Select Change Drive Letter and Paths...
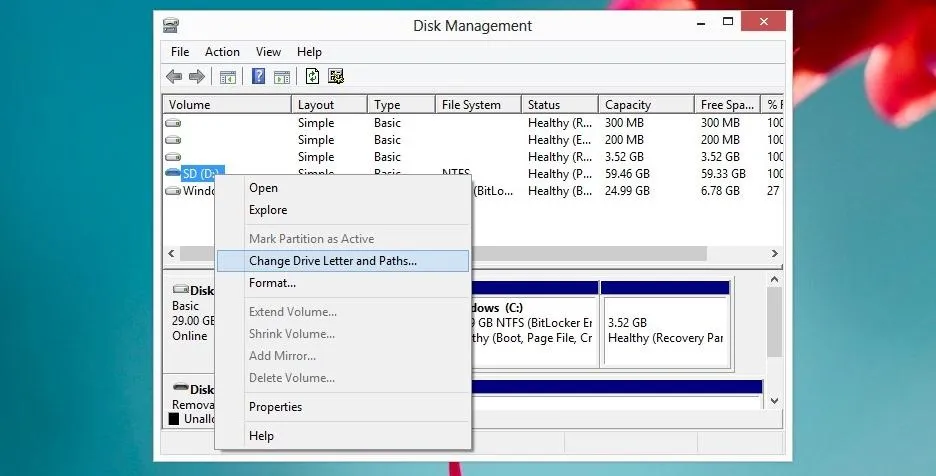The width and height of the screenshot is (936, 476). point(343,261)
